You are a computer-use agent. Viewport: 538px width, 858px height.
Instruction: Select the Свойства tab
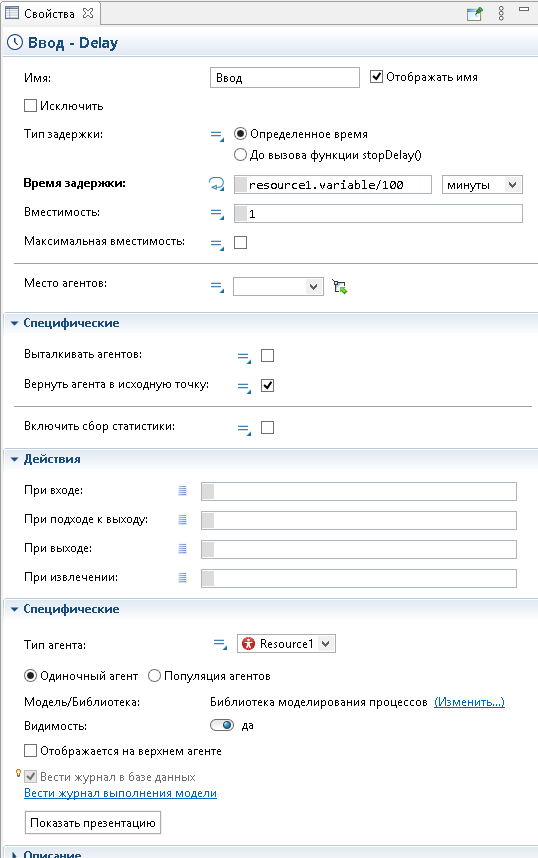tap(49, 14)
